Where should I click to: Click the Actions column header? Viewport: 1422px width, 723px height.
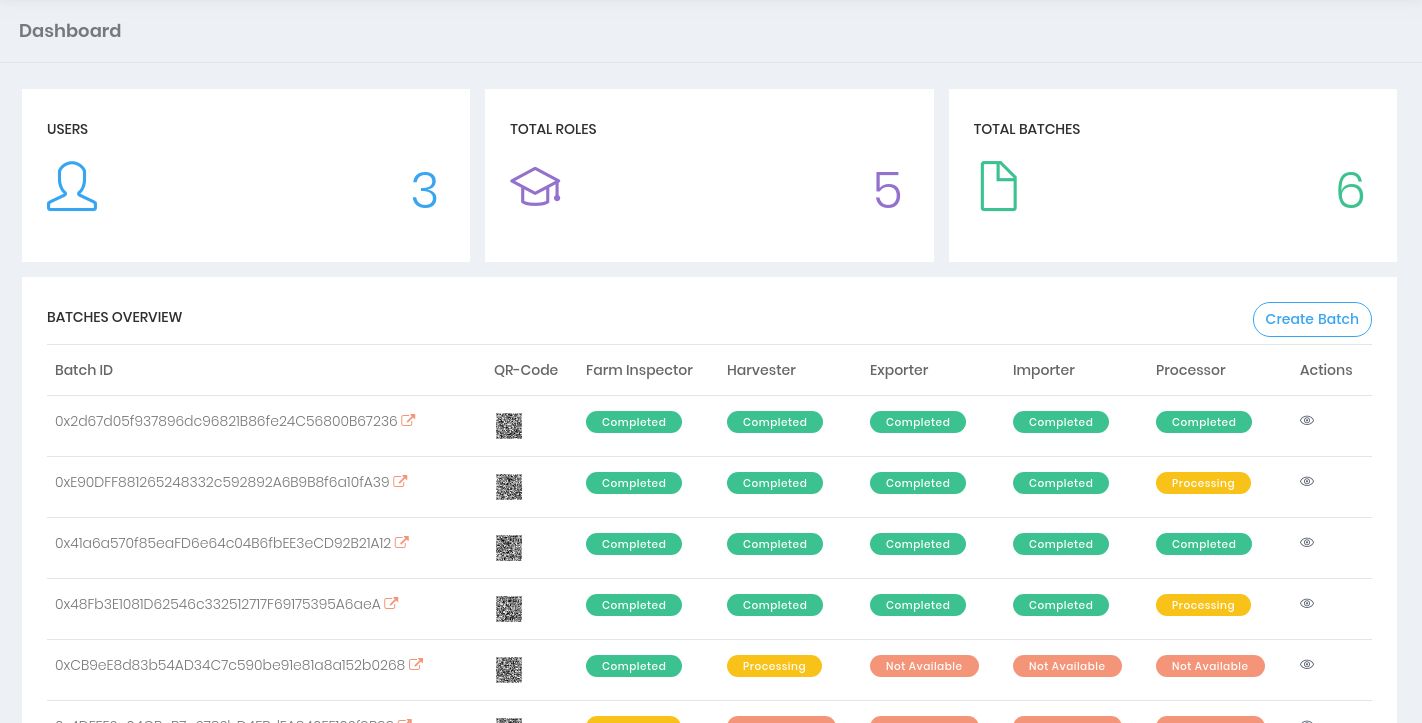coord(1326,370)
